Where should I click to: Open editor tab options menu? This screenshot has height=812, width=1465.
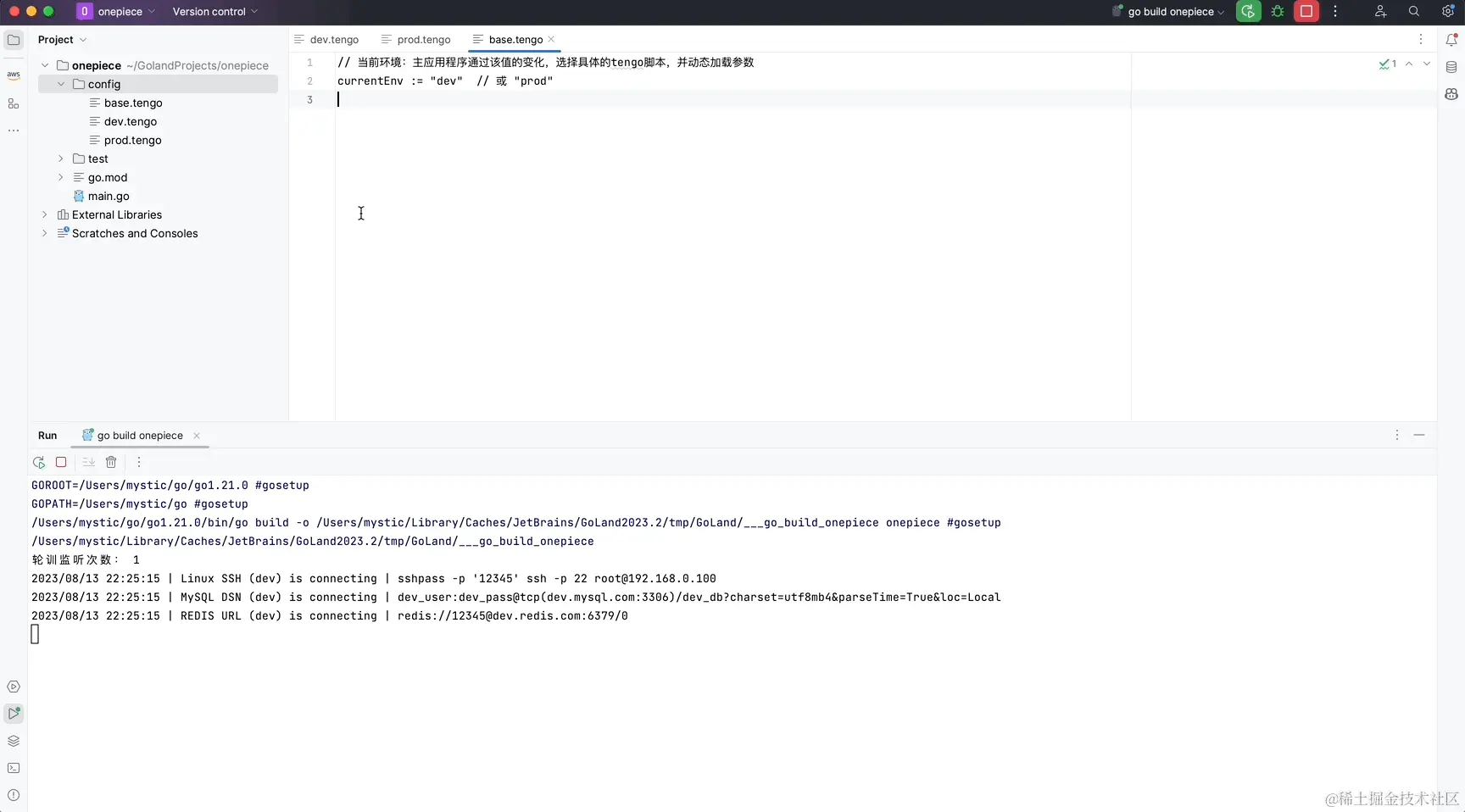(1421, 40)
